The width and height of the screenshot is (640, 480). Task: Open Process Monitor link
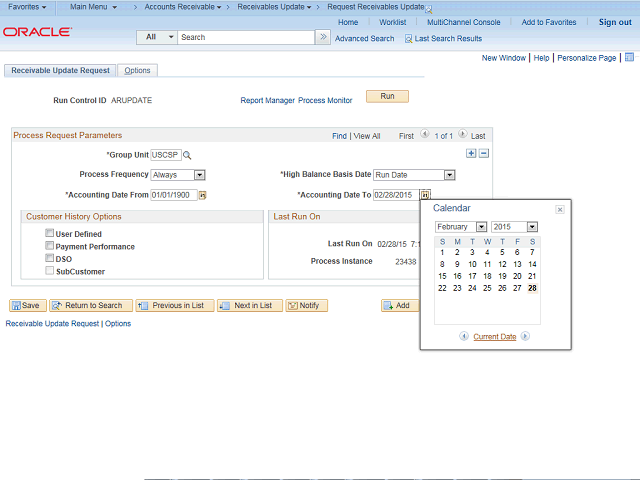click(325, 100)
